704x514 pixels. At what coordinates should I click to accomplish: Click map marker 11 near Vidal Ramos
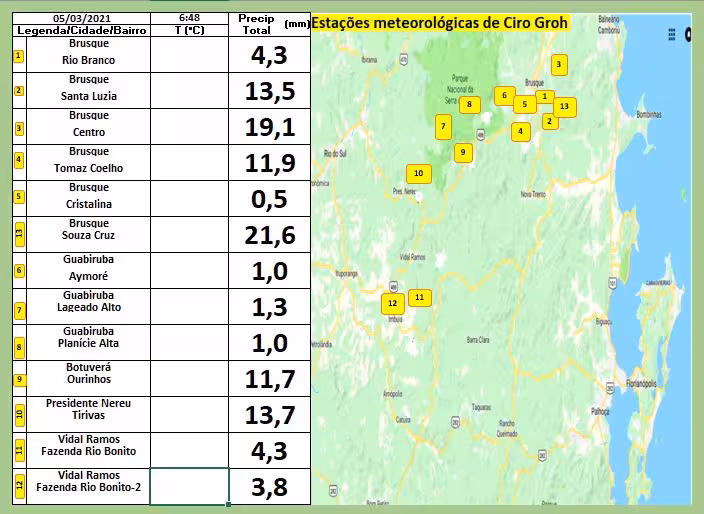pos(420,297)
